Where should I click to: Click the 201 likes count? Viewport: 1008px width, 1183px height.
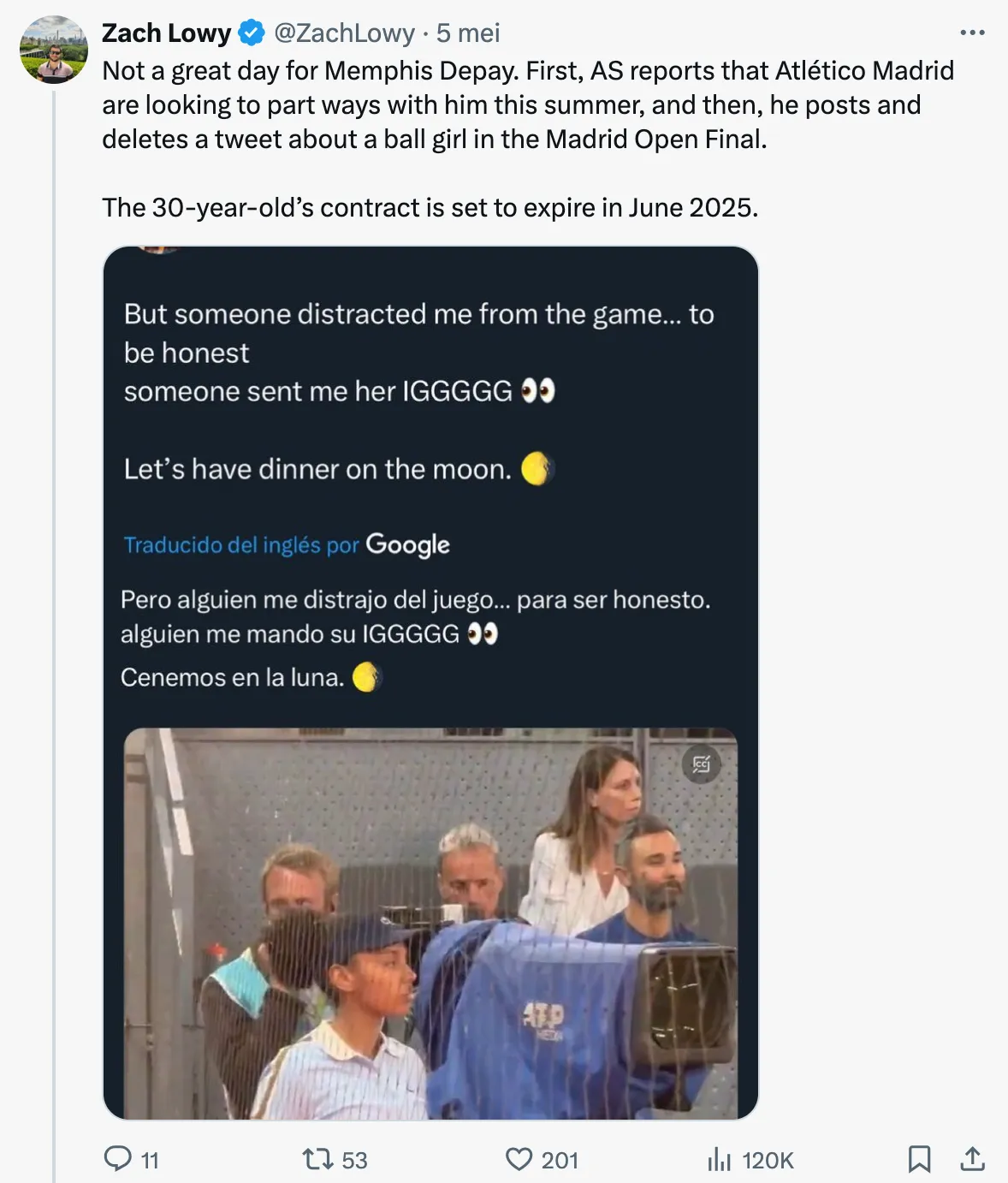click(560, 1160)
